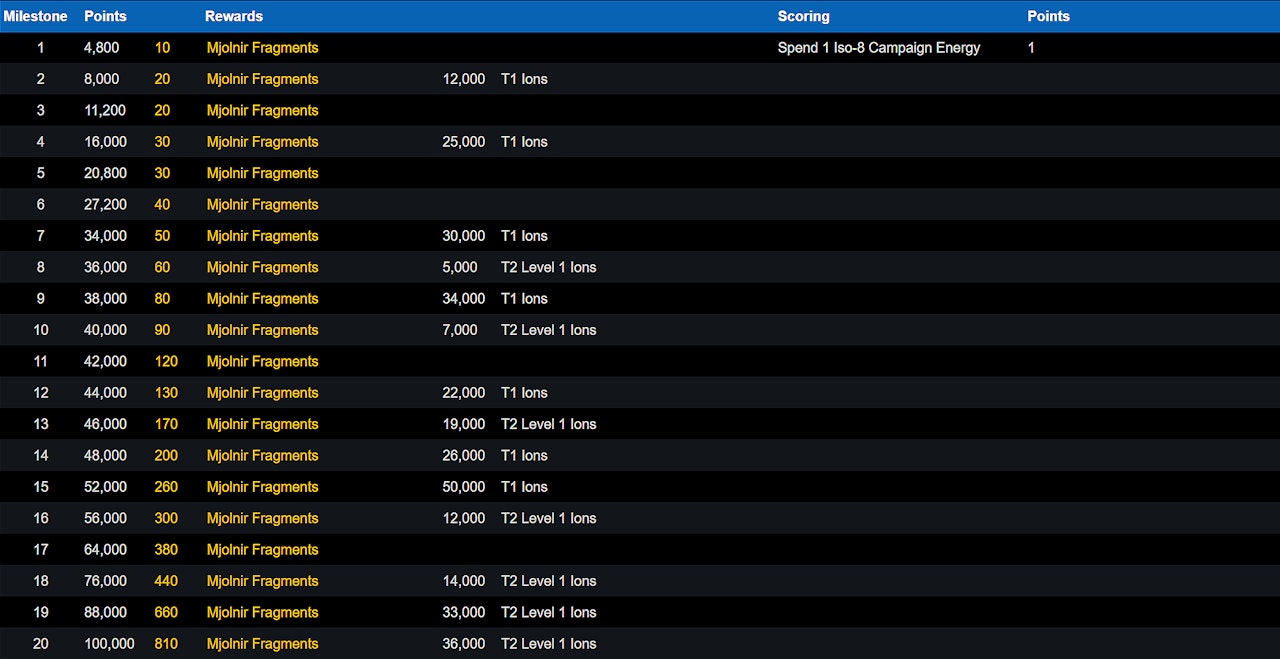
Task: Click the Points header beside Milestone
Action: [105, 16]
